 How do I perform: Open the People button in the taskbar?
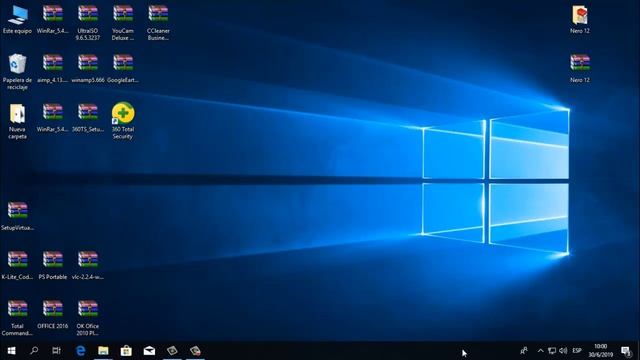point(524,351)
